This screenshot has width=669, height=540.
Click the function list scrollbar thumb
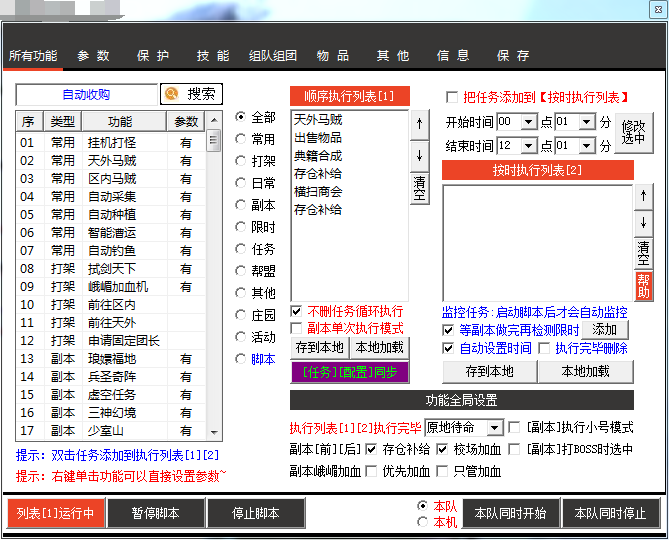214,140
